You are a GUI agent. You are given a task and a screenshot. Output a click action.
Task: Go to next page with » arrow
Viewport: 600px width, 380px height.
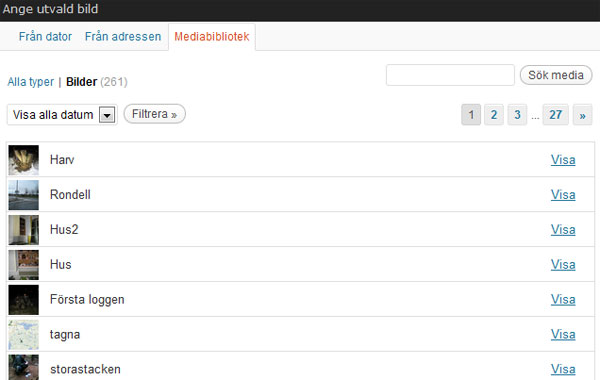click(x=582, y=115)
